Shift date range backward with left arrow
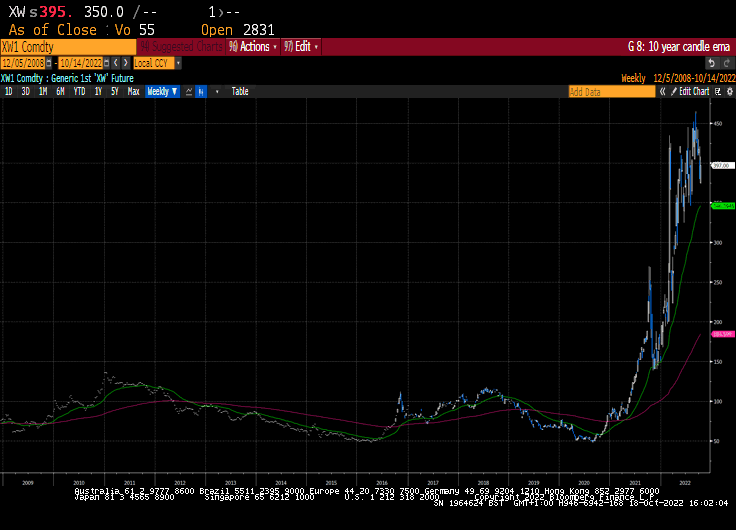 point(116,63)
